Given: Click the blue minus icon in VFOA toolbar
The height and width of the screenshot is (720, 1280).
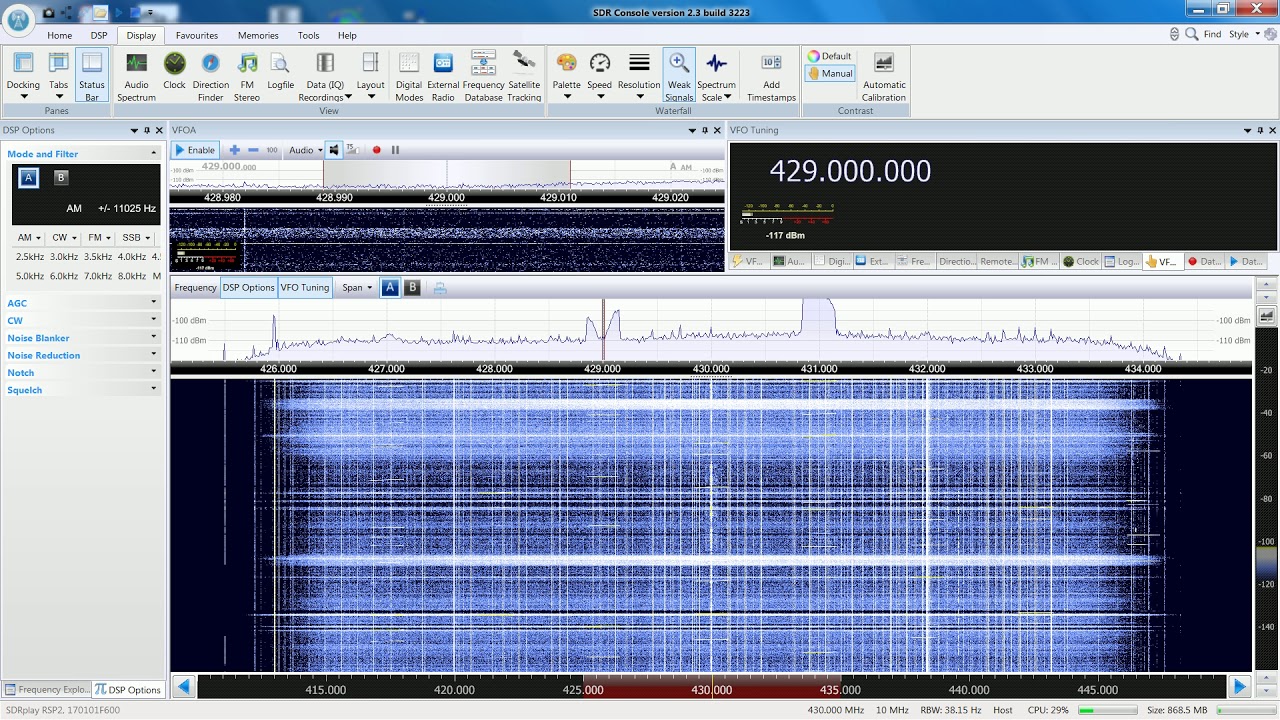Looking at the screenshot, I should tap(253, 150).
